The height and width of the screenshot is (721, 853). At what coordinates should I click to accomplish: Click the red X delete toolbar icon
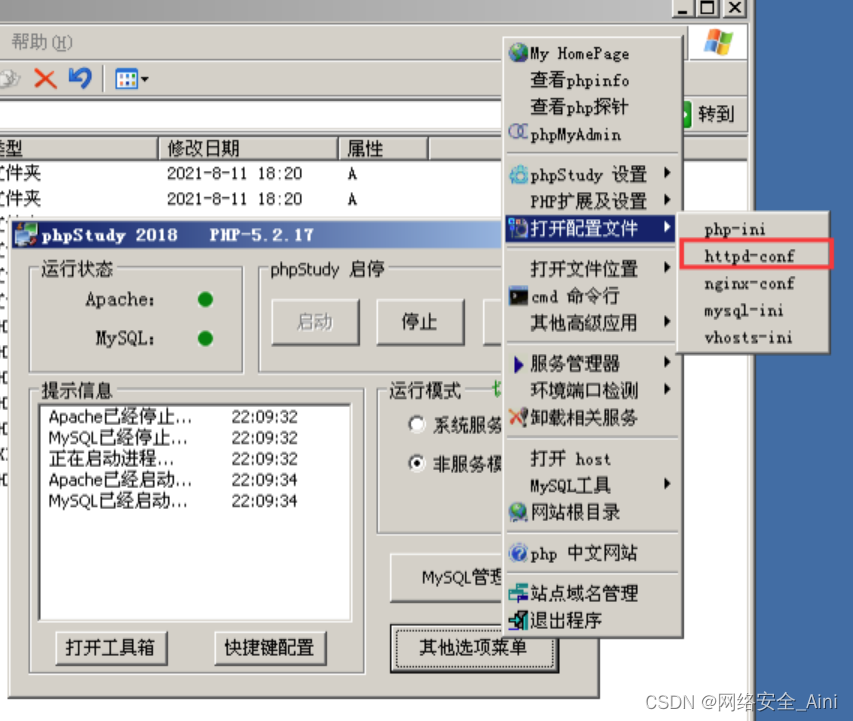point(45,78)
